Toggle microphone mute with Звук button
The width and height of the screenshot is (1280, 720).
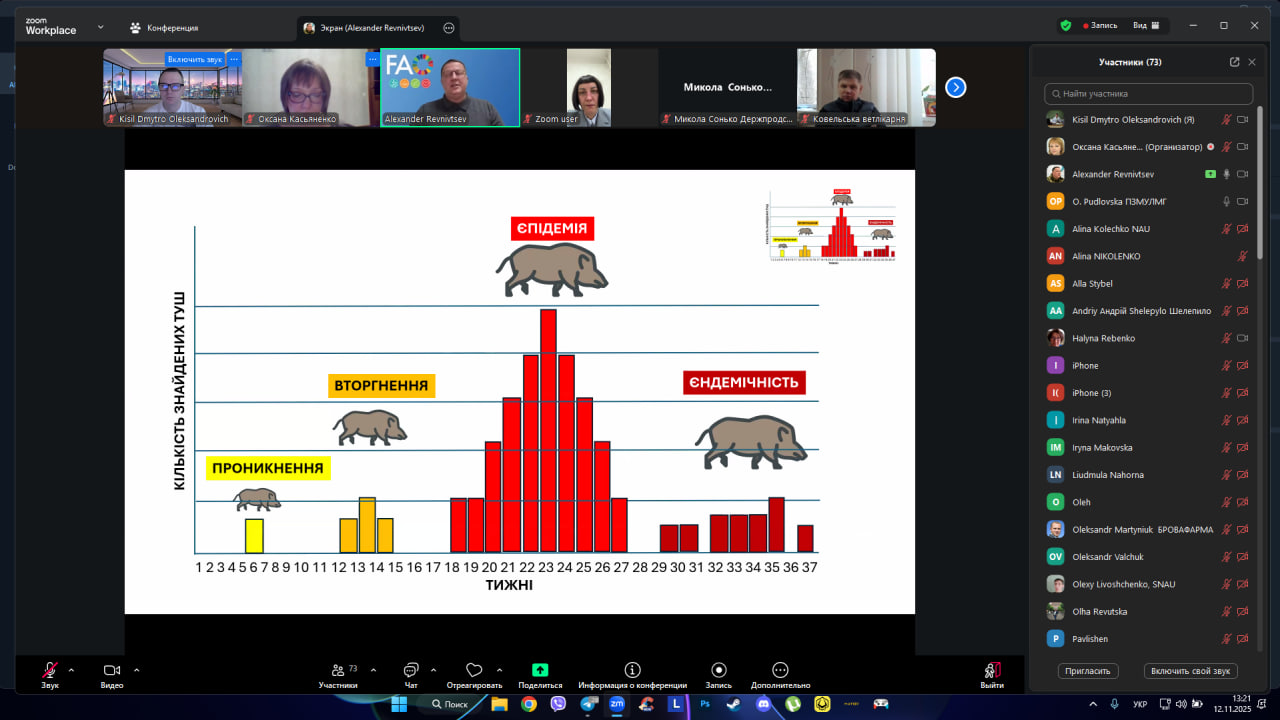(49, 670)
